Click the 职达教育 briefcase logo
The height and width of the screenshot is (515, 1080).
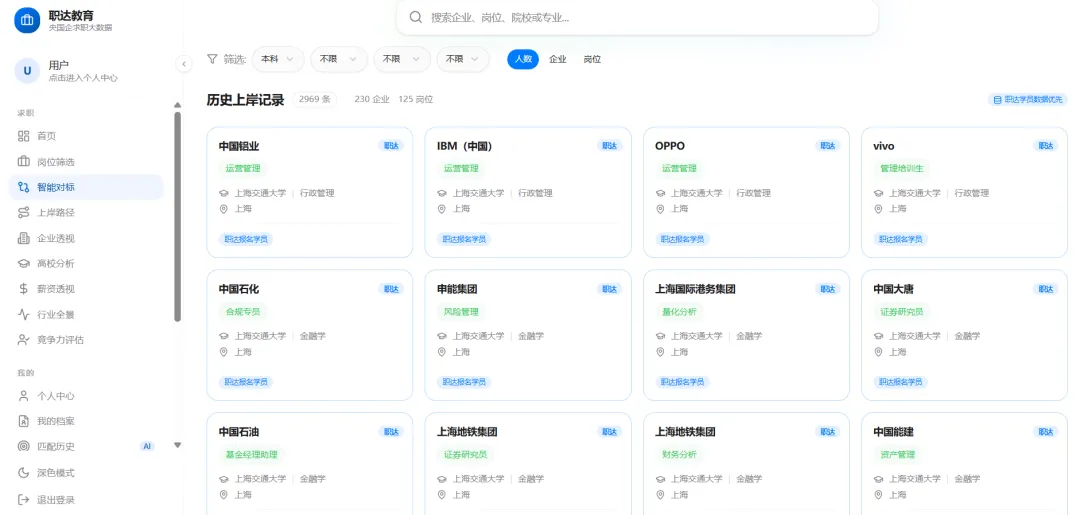coord(27,20)
